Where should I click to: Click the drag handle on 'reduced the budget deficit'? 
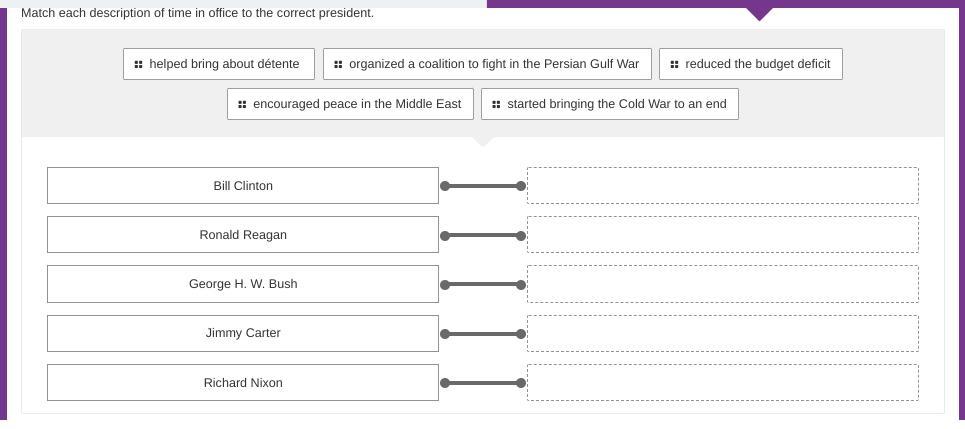click(674, 64)
